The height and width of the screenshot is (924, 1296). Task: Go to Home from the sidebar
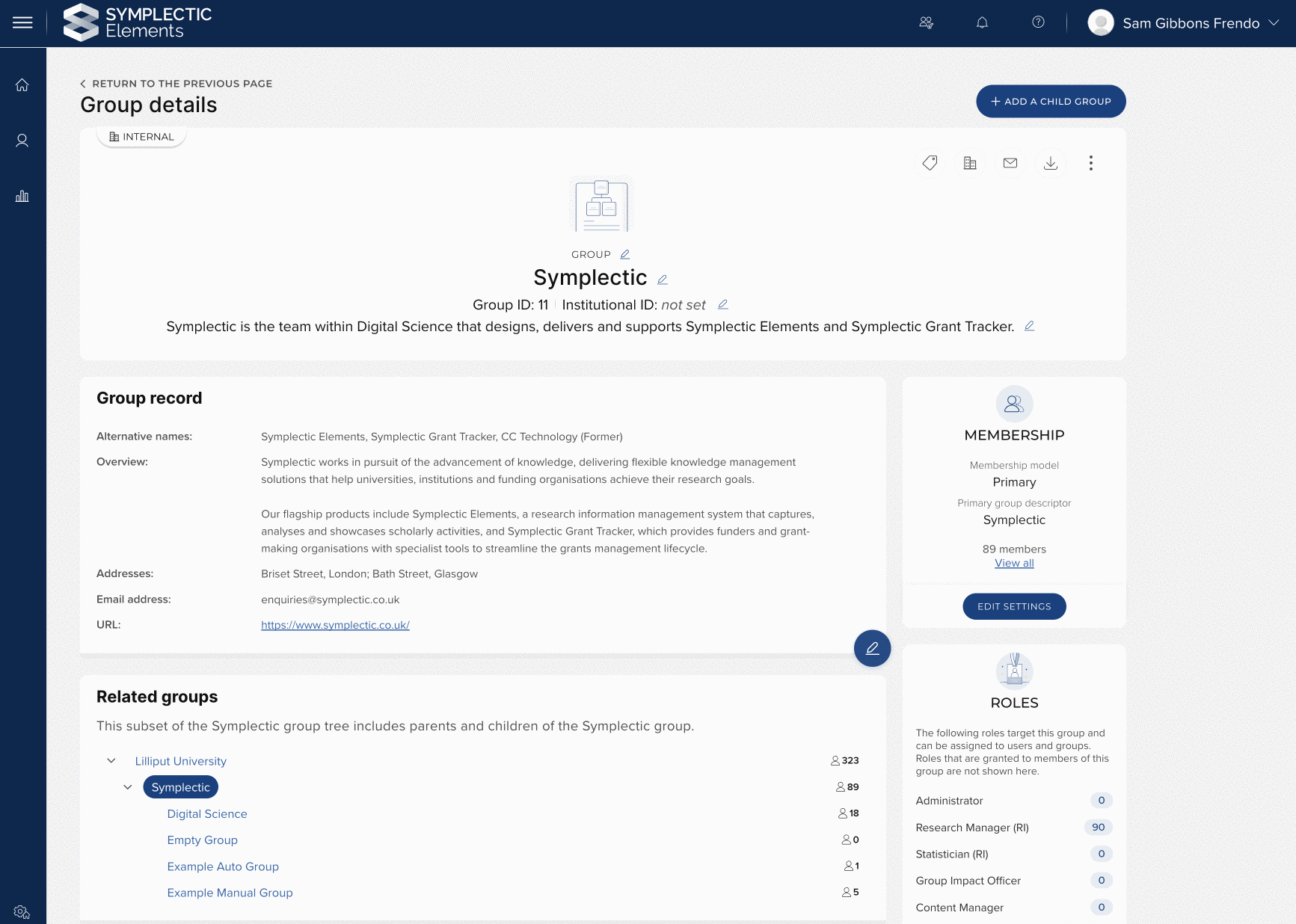point(22,84)
